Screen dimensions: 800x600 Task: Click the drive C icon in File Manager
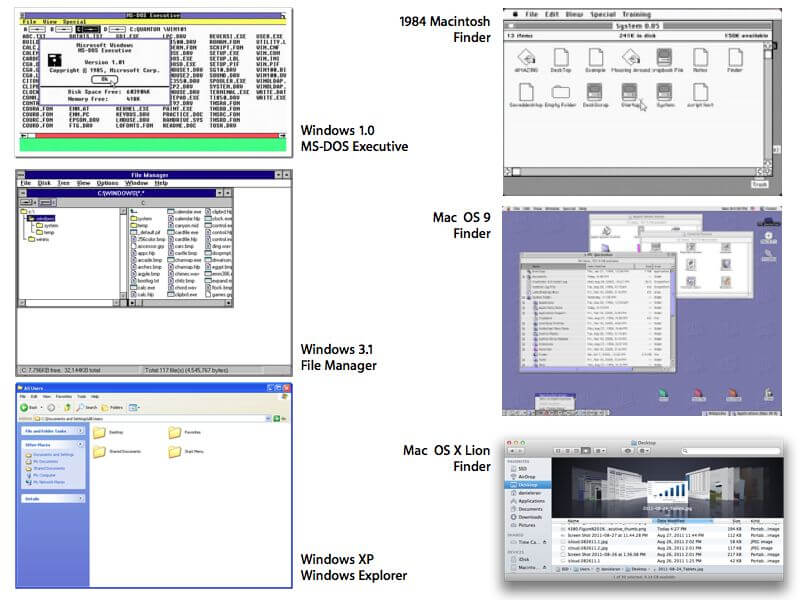(45, 203)
